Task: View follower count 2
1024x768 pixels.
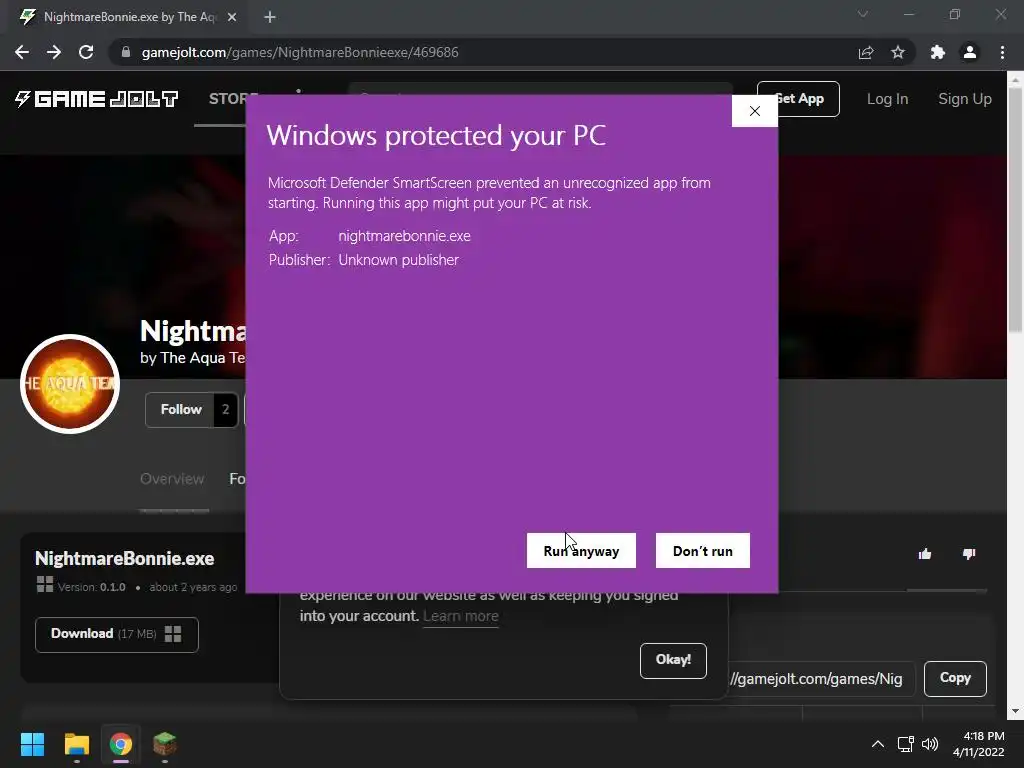Action: pyautogui.click(x=225, y=409)
